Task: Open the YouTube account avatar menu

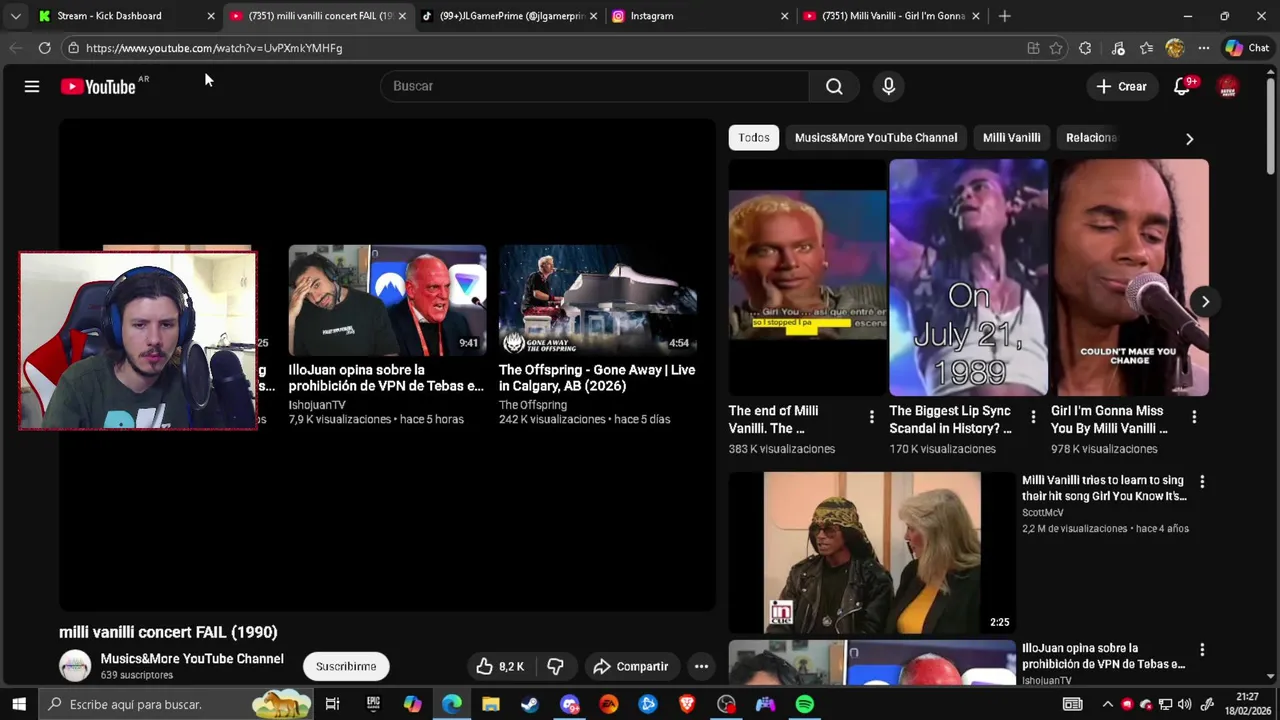Action: click(1228, 87)
